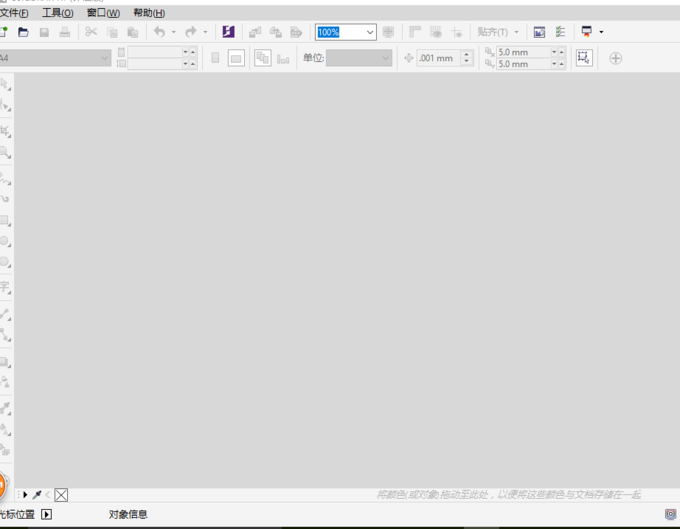Viewport: 680px width, 529px height.
Task: Open a document with the folder icon
Action: [23, 32]
